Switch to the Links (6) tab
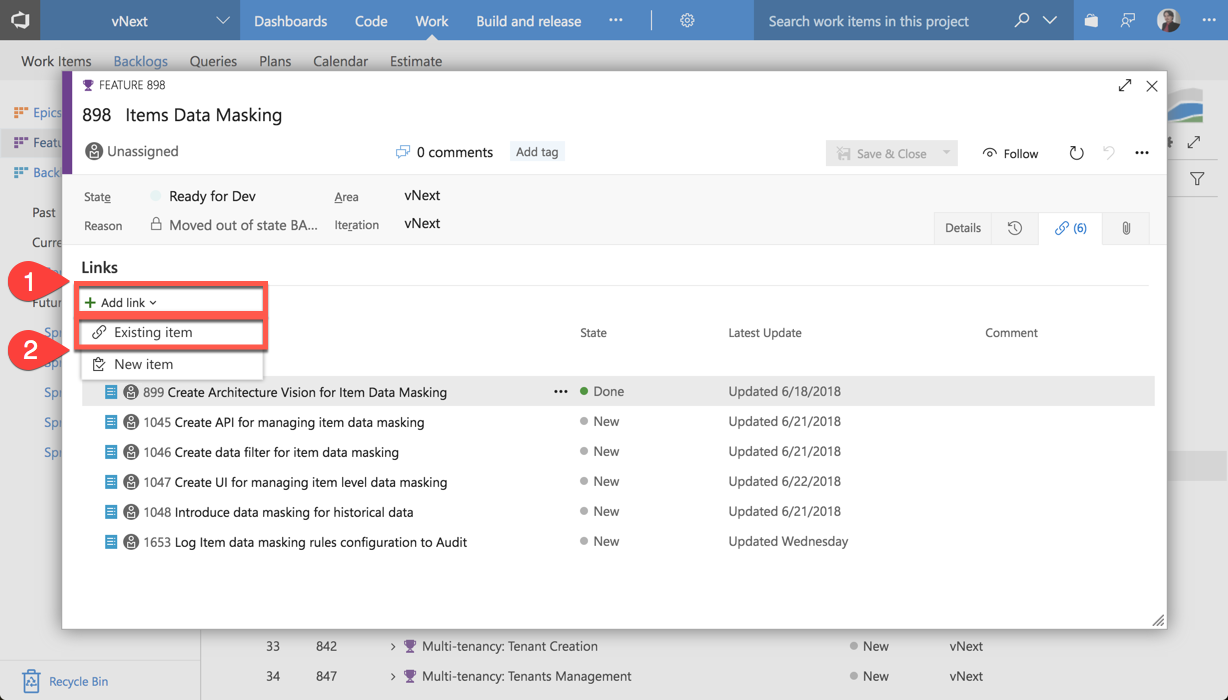The height and width of the screenshot is (700, 1228). 1070,228
